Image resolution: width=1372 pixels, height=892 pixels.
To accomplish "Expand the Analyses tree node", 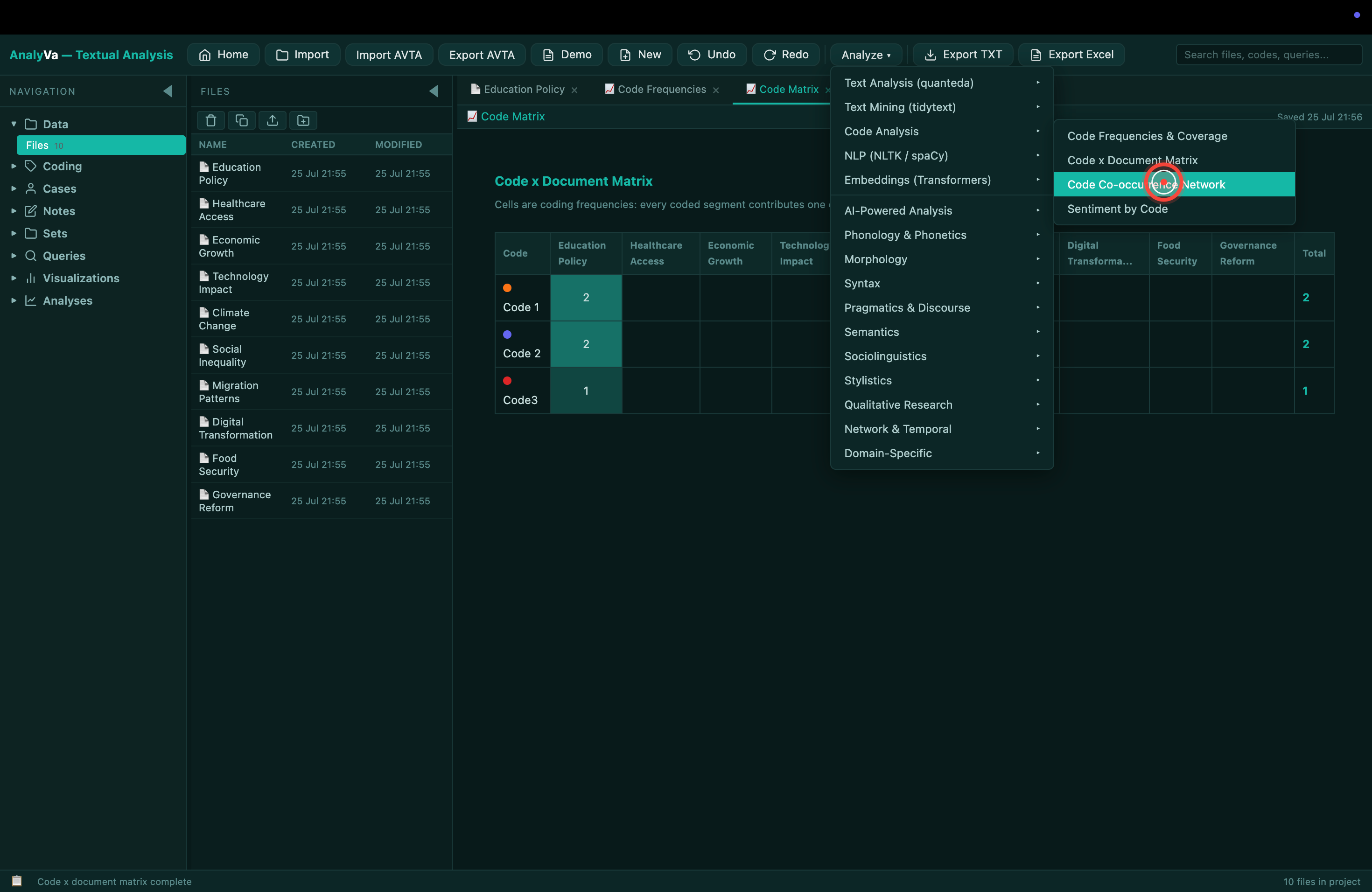I will (14, 301).
